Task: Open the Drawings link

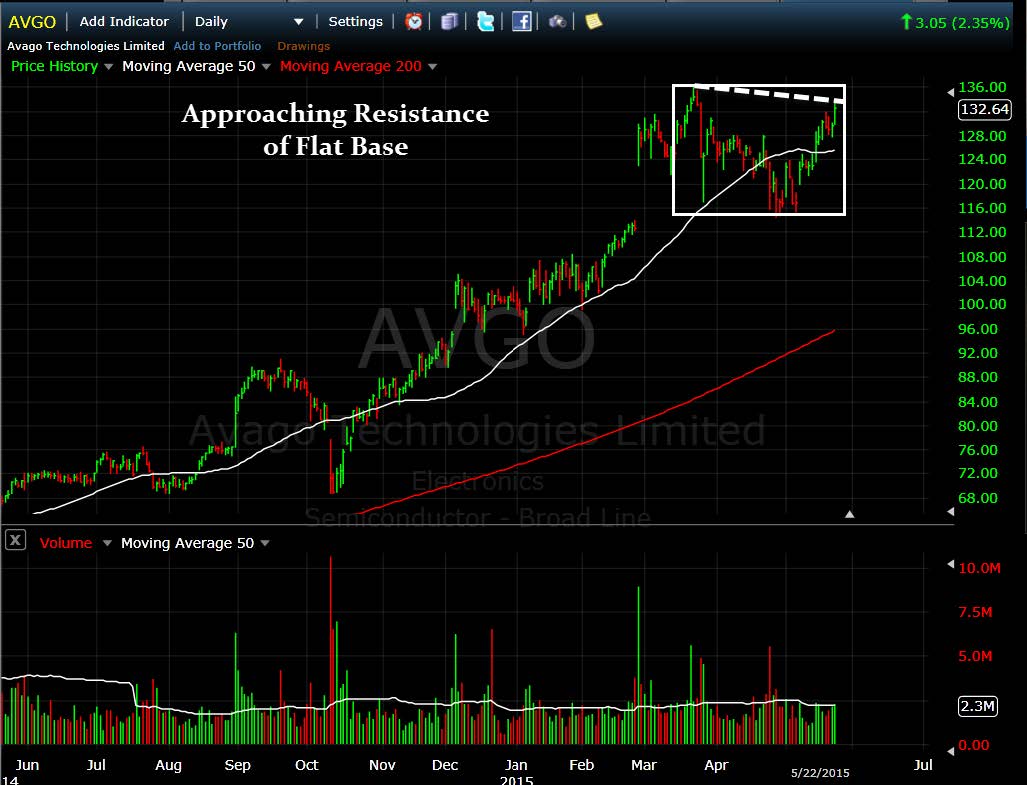Action: tap(303, 46)
